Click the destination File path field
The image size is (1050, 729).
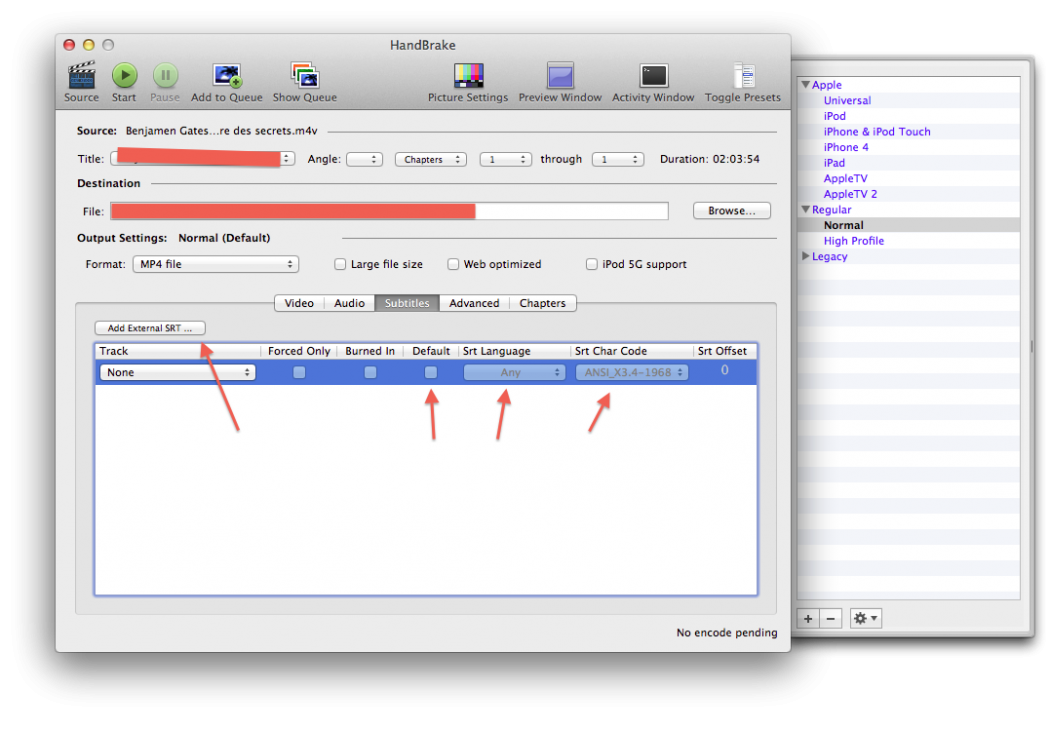(390, 211)
